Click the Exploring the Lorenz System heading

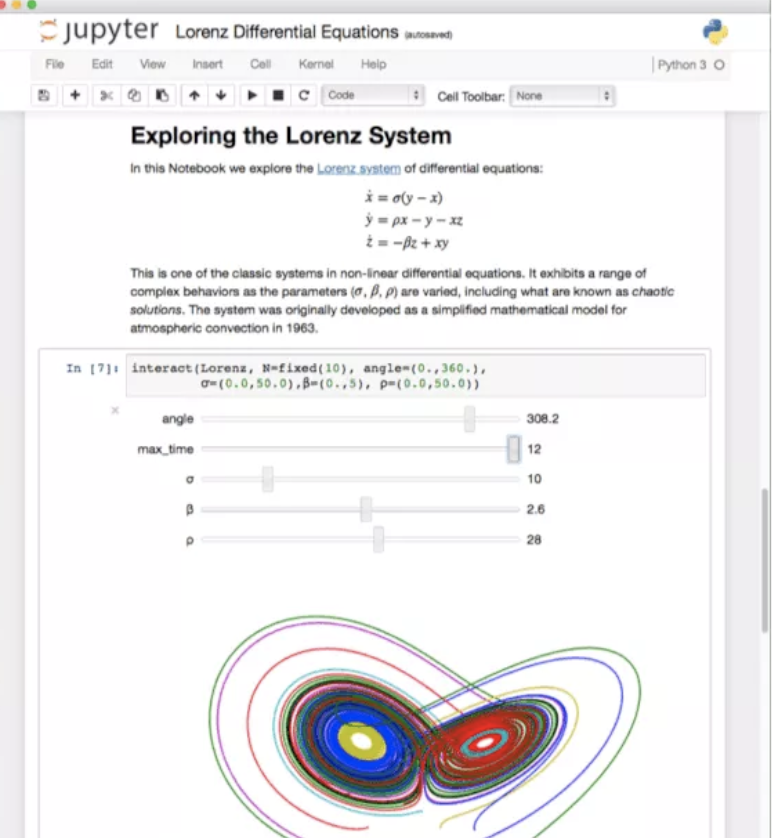[291, 136]
